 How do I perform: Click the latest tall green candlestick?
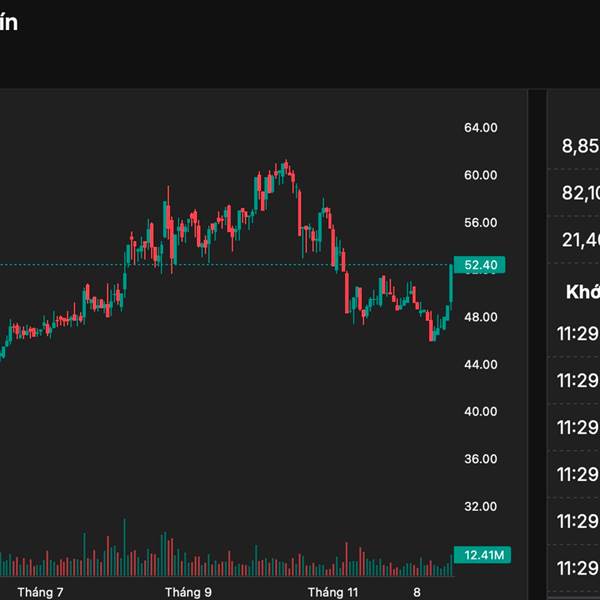pos(451,285)
